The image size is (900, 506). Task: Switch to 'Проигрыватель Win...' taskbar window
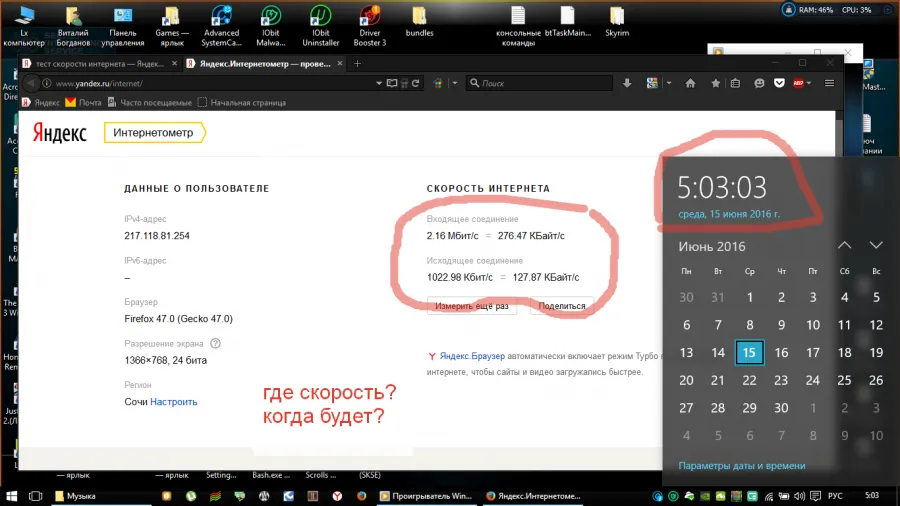tap(426, 496)
